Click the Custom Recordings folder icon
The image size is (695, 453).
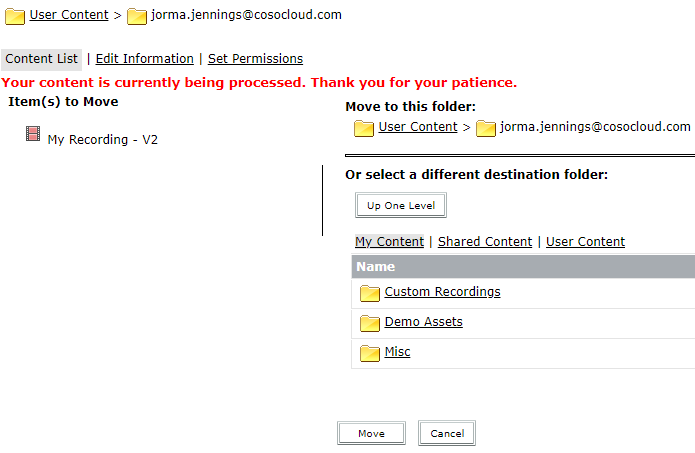tap(370, 293)
